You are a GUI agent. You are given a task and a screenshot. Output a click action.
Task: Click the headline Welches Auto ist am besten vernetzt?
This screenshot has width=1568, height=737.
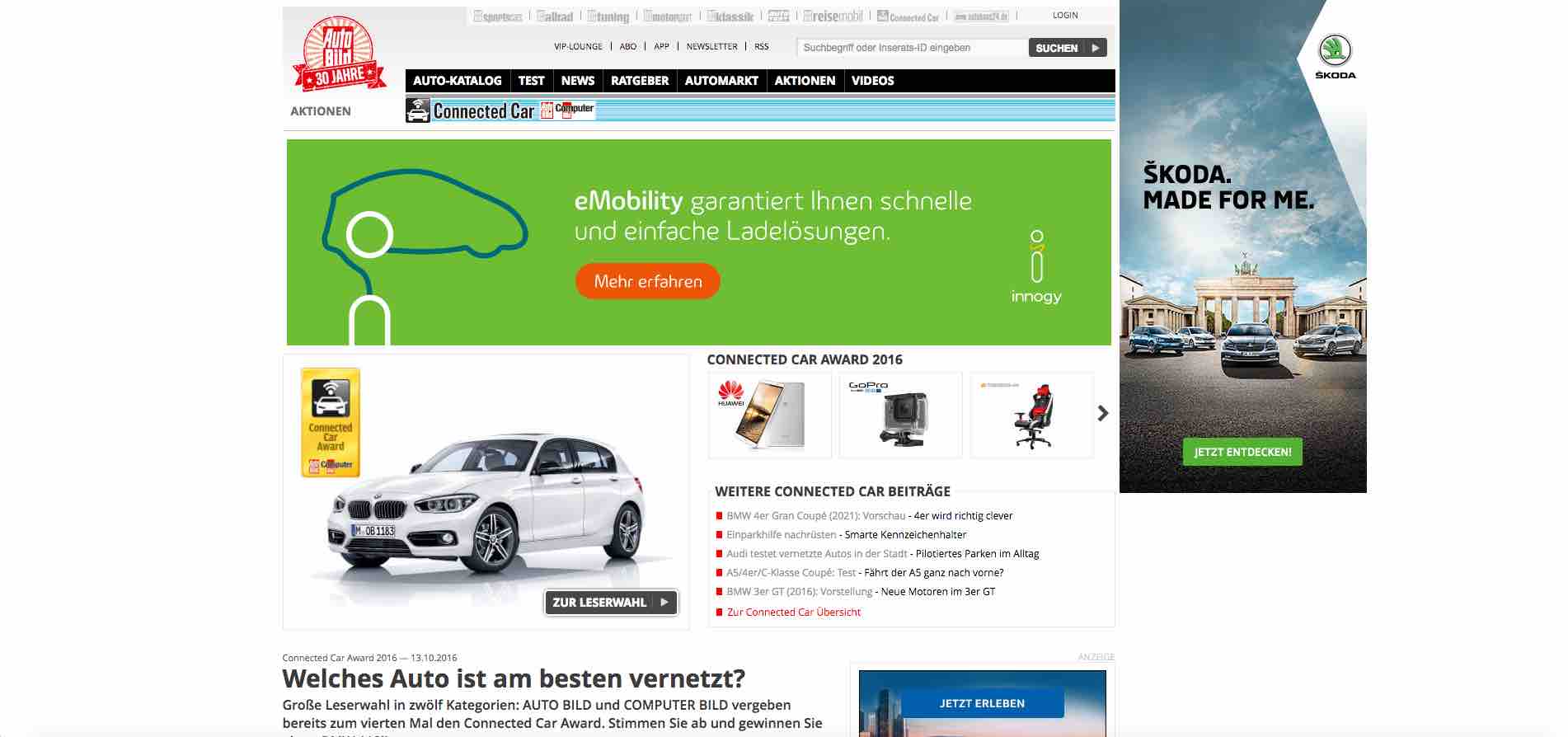514,678
